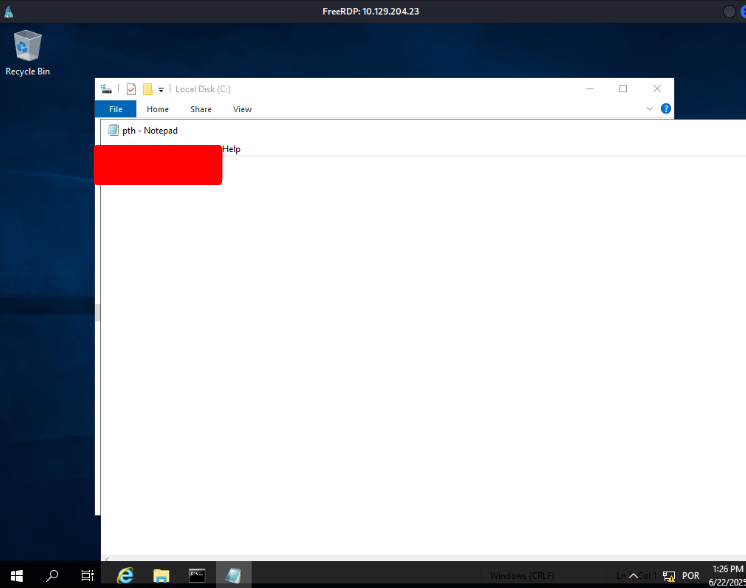
Task: Click the New Folder quick access icon
Action: coord(147,89)
